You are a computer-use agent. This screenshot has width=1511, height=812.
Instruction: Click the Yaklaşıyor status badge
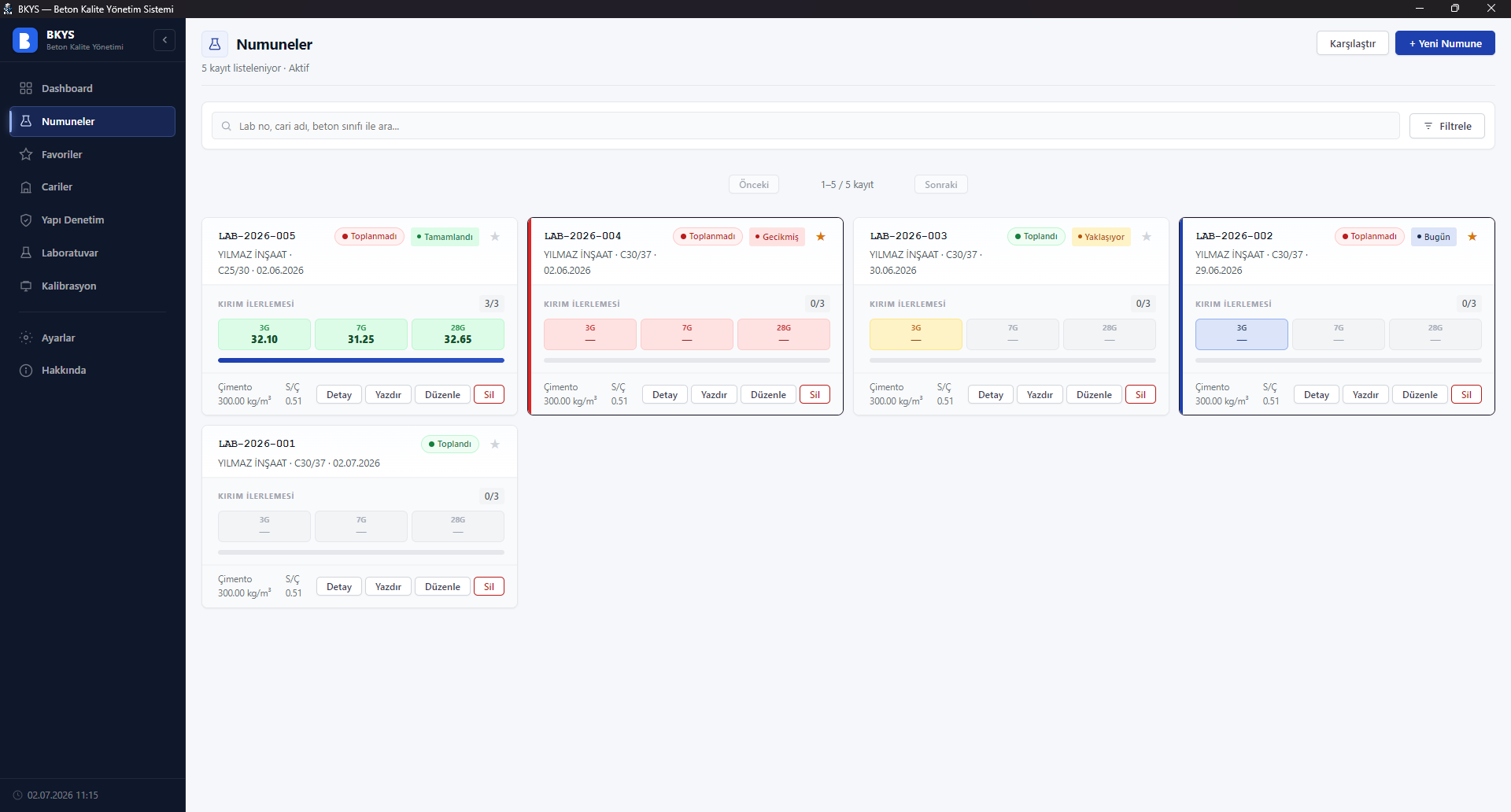[x=1101, y=236]
